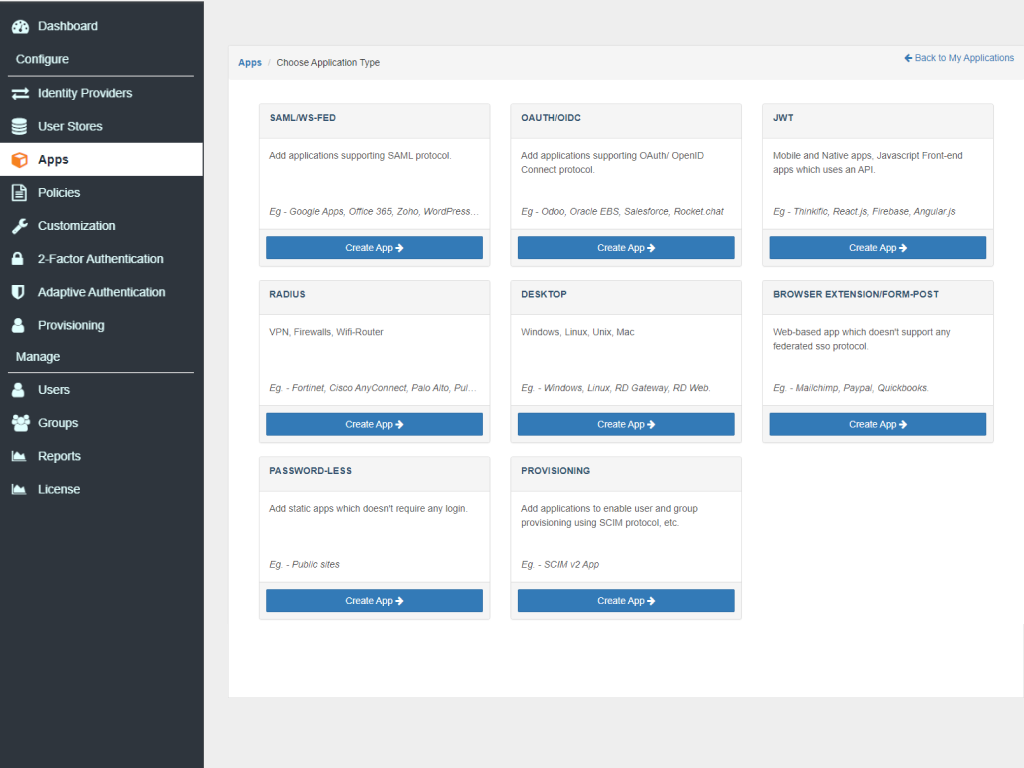
Task: Click the Reports chart icon
Action: tap(19, 456)
